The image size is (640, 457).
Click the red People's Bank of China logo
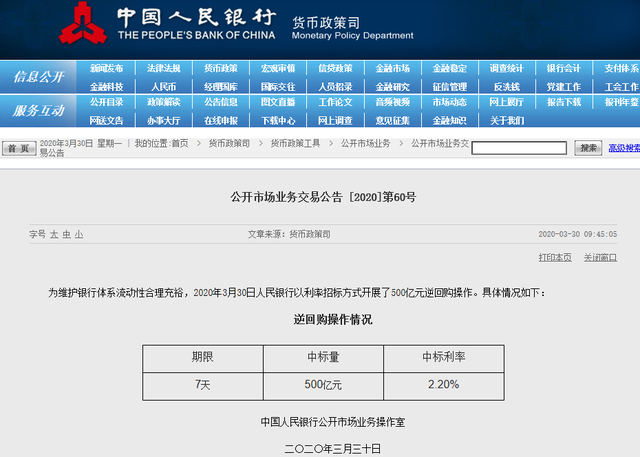click(x=83, y=23)
